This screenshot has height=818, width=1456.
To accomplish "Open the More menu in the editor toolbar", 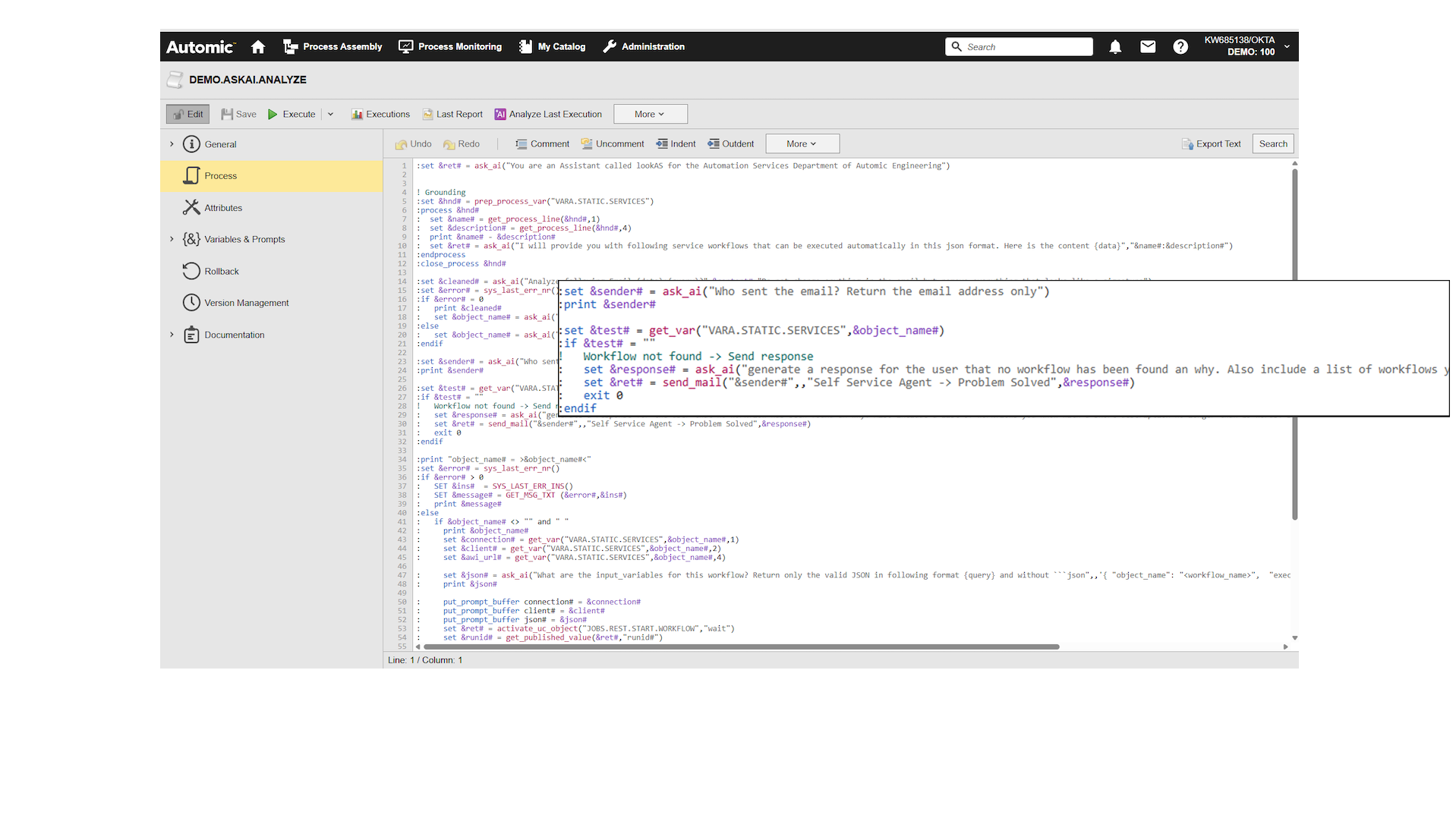I will 802,143.
